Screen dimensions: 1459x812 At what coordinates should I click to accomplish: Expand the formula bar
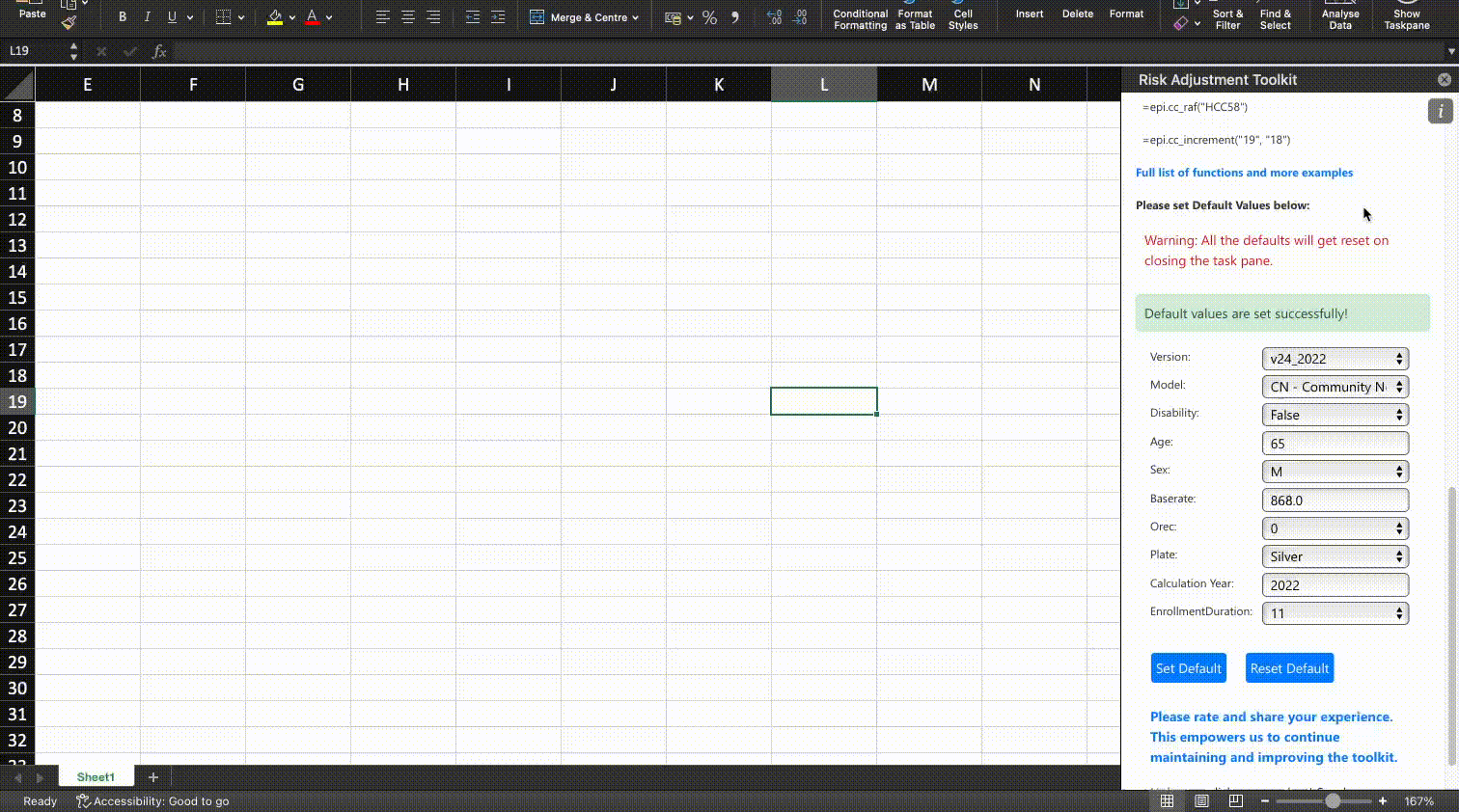click(1450, 51)
